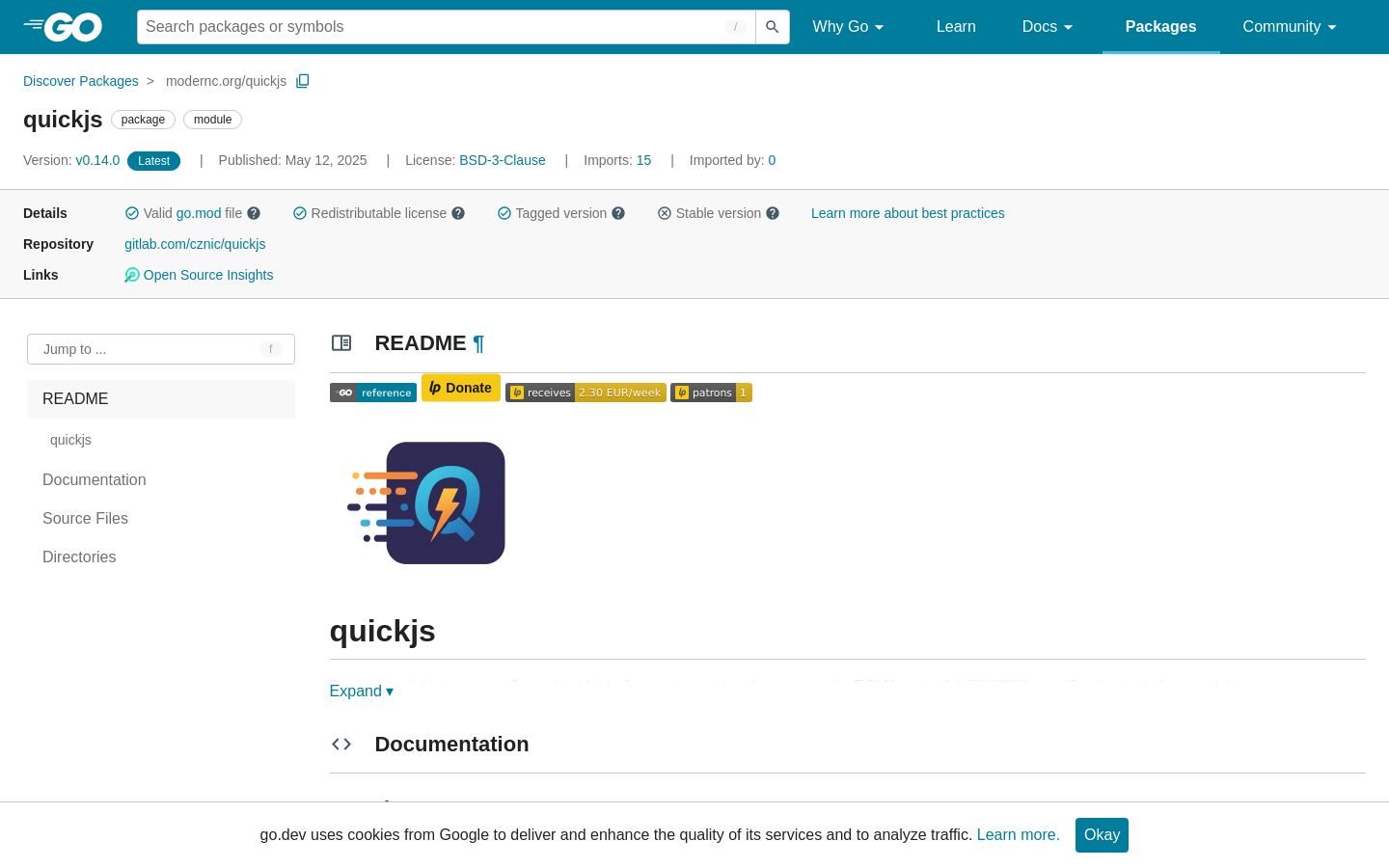The height and width of the screenshot is (868, 1389).
Task: Click the Documentation code brackets icon
Action: pyautogui.click(x=341, y=744)
